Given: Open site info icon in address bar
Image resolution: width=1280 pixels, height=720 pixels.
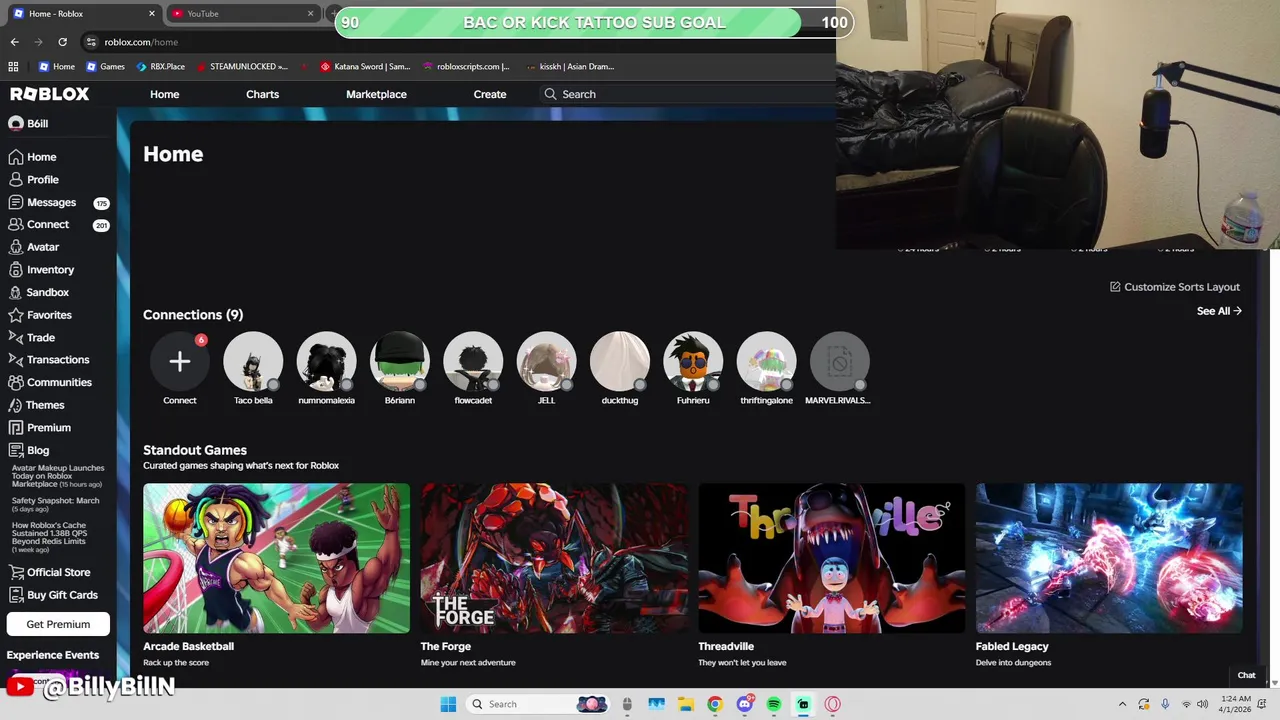Looking at the screenshot, I should coord(91,42).
